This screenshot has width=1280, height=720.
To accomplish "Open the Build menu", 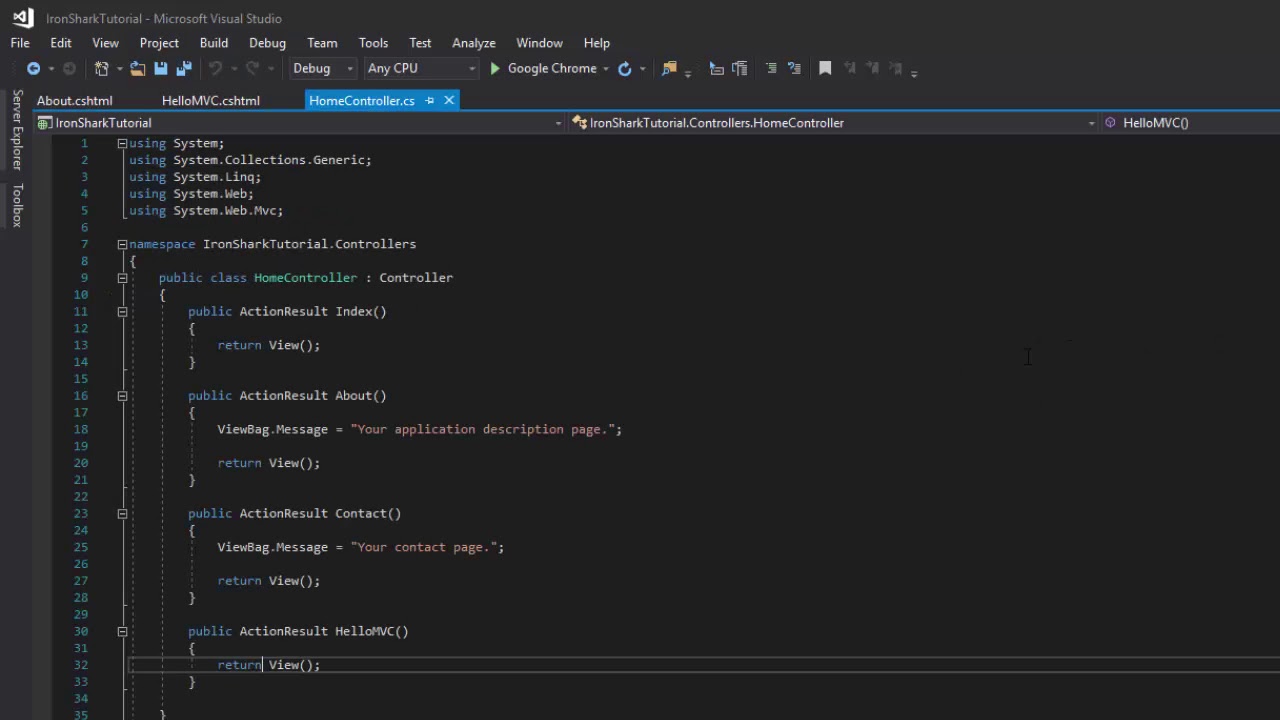I will click(214, 43).
